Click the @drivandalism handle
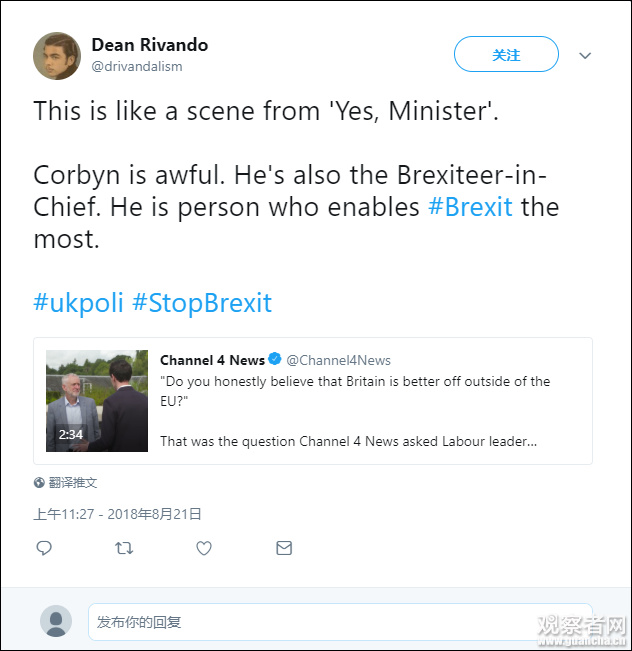Screen dimensions: 632x651 [137, 66]
